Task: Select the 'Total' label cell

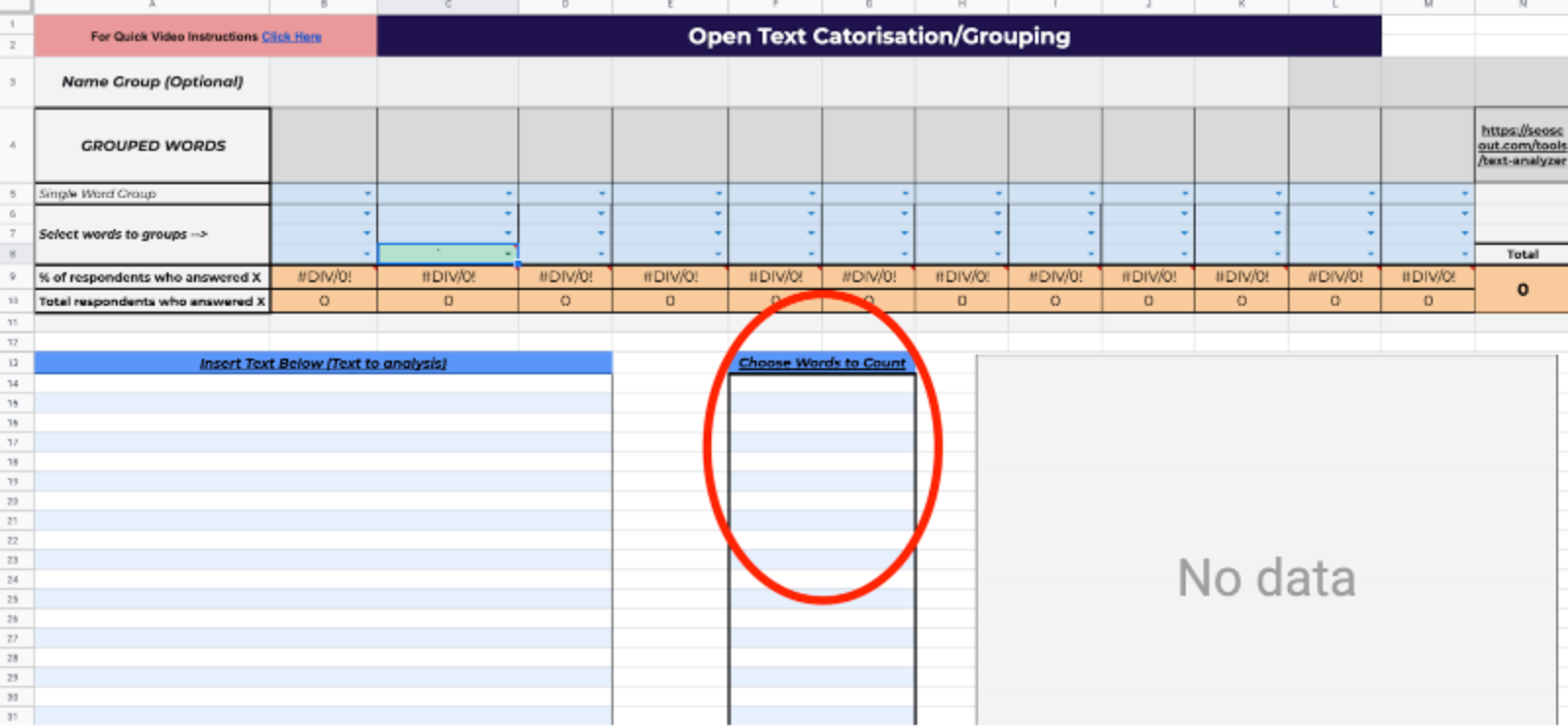Action: tap(1522, 254)
